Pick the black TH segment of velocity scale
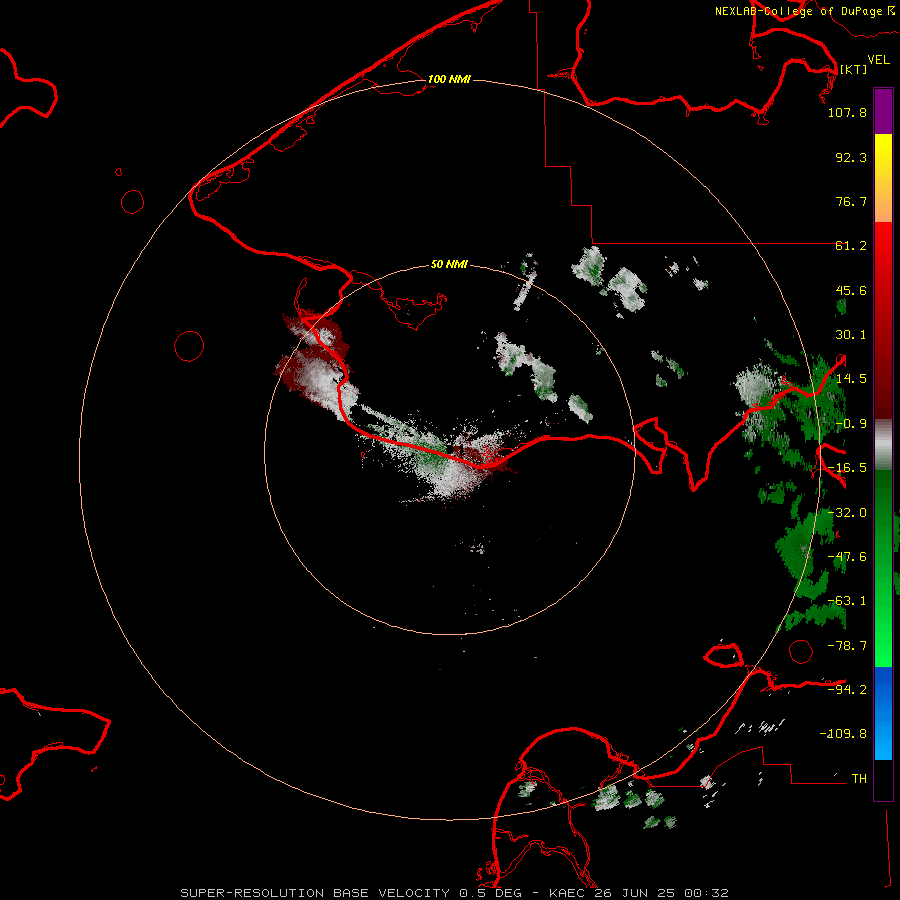Viewport: 900px width, 900px height. tap(883, 779)
